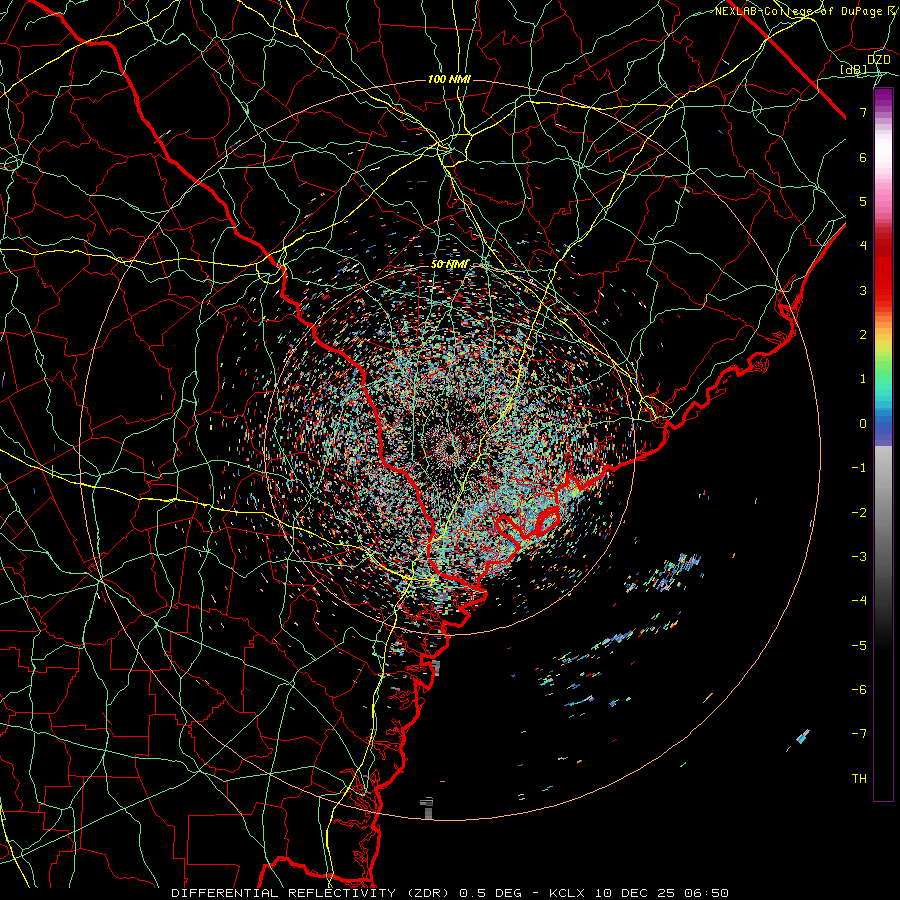This screenshot has width=900, height=900.
Task: Click the TH label on the color scale
Action: click(x=859, y=779)
